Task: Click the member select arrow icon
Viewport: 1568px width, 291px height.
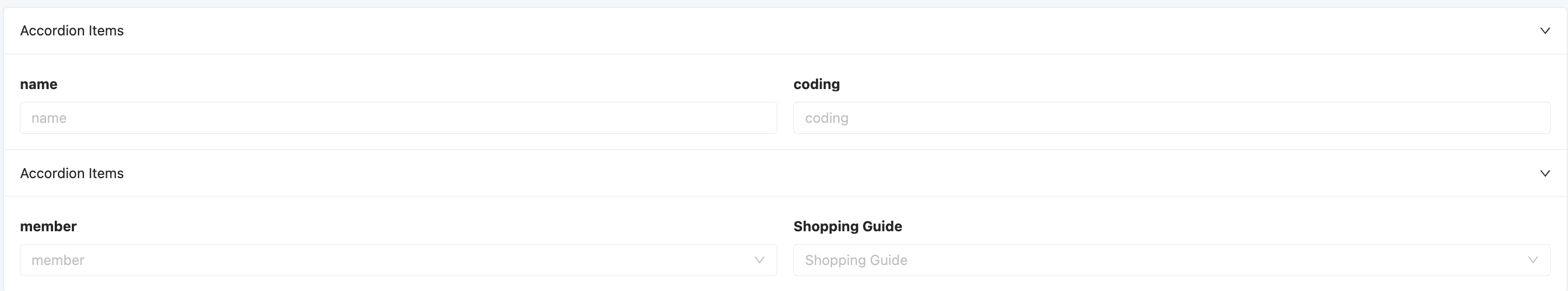Action: (759, 260)
